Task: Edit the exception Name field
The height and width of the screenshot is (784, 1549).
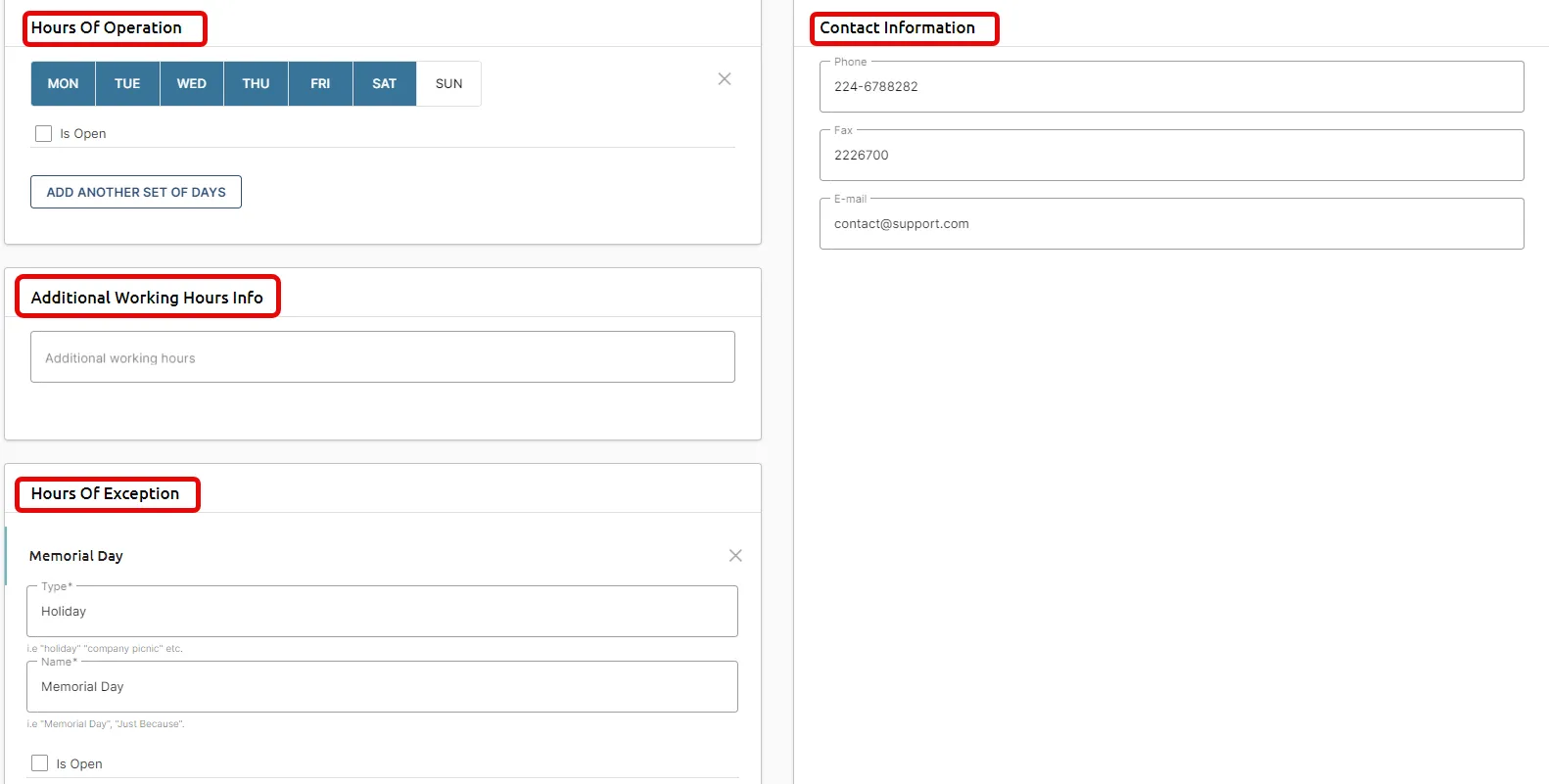Action: 382,687
